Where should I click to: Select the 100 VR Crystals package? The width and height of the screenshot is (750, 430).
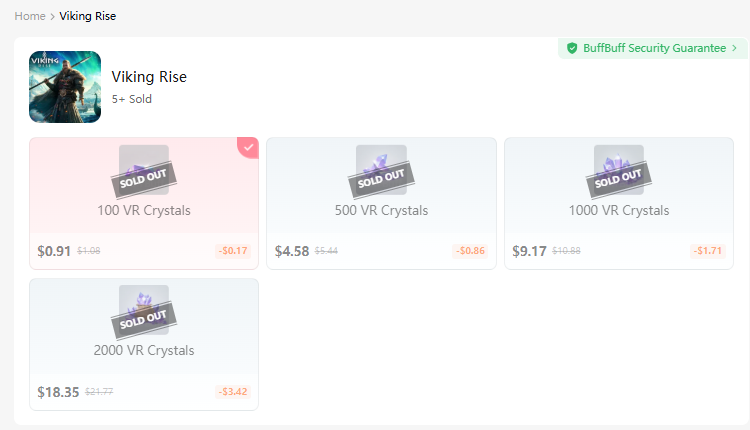[x=144, y=211]
